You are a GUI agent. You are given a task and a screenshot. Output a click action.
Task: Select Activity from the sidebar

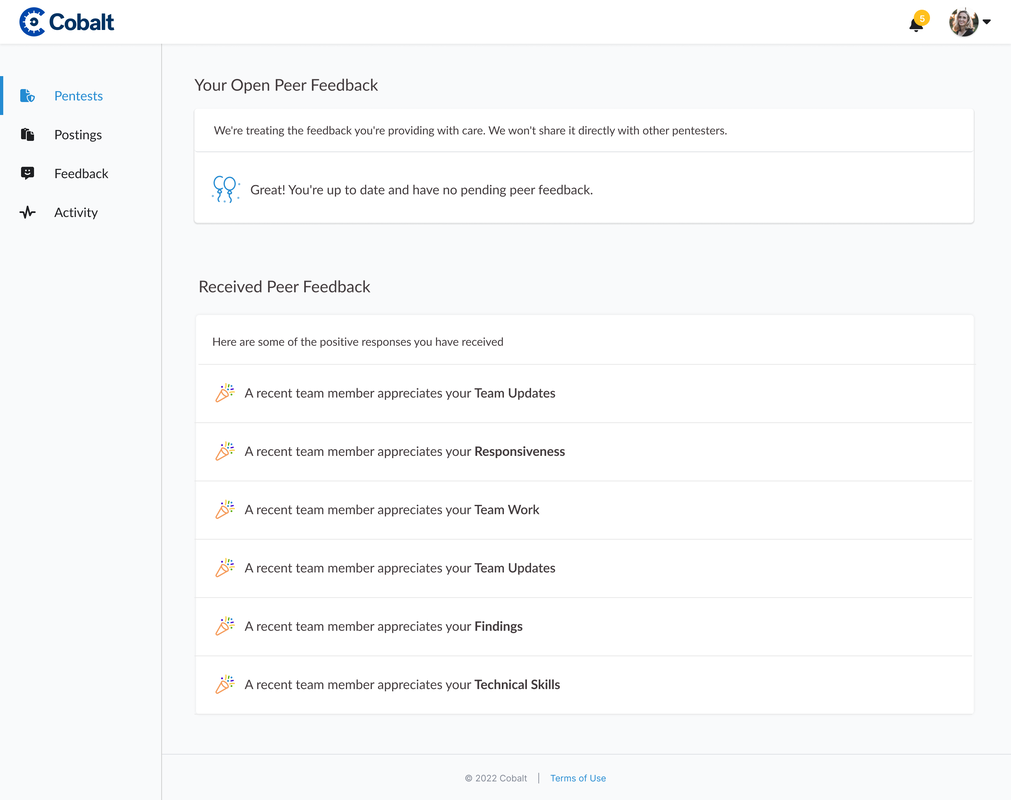76,212
